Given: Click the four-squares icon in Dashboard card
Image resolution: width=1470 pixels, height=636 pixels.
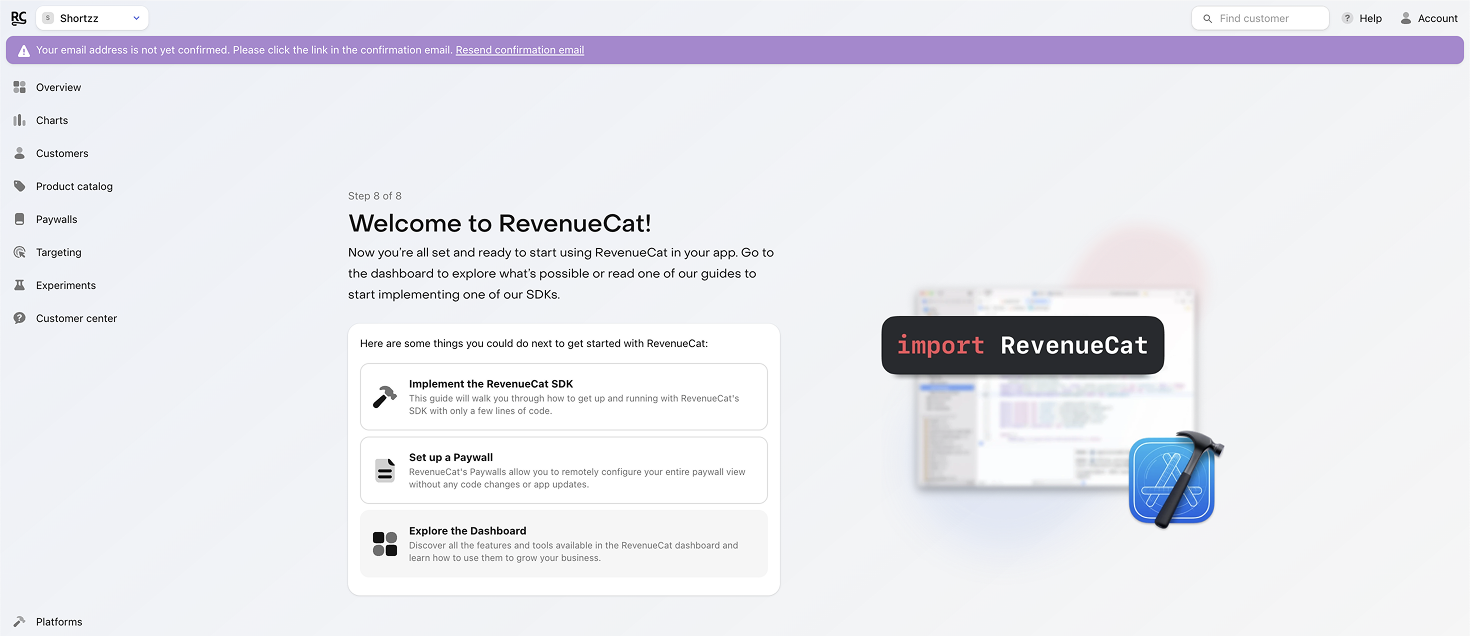Looking at the screenshot, I should click(385, 544).
